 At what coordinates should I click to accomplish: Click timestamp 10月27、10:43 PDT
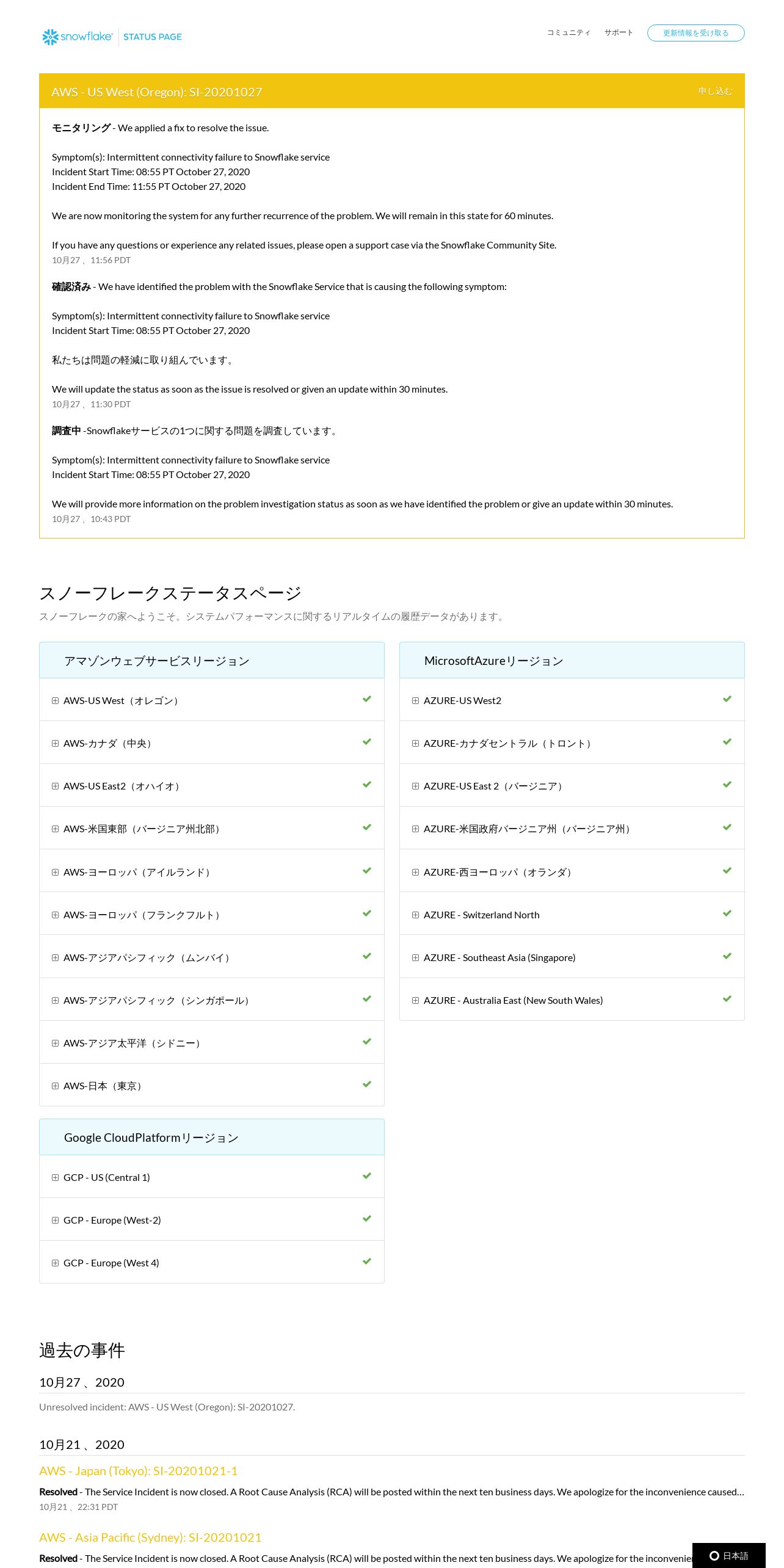pyautogui.click(x=92, y=519)
